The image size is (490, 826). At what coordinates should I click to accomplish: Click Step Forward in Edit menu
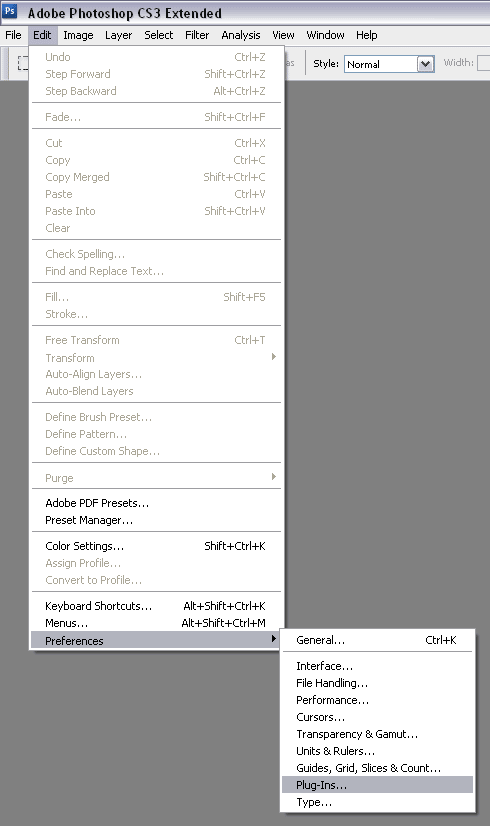156,74
